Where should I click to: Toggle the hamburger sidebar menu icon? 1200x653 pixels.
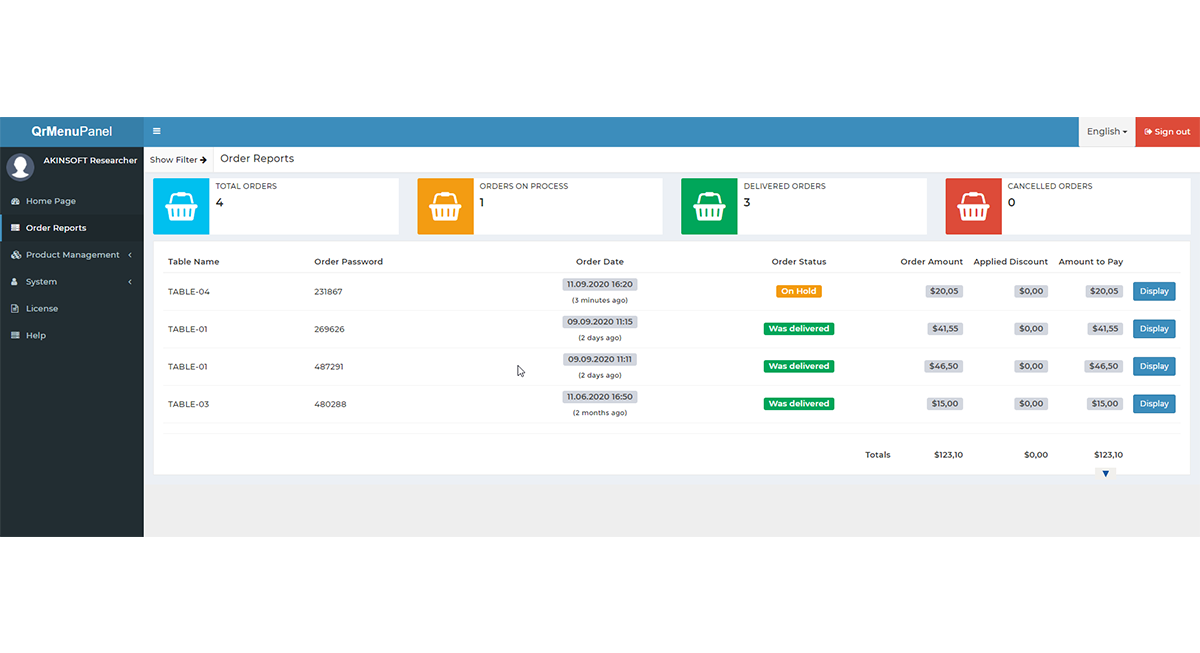(156, 131)
